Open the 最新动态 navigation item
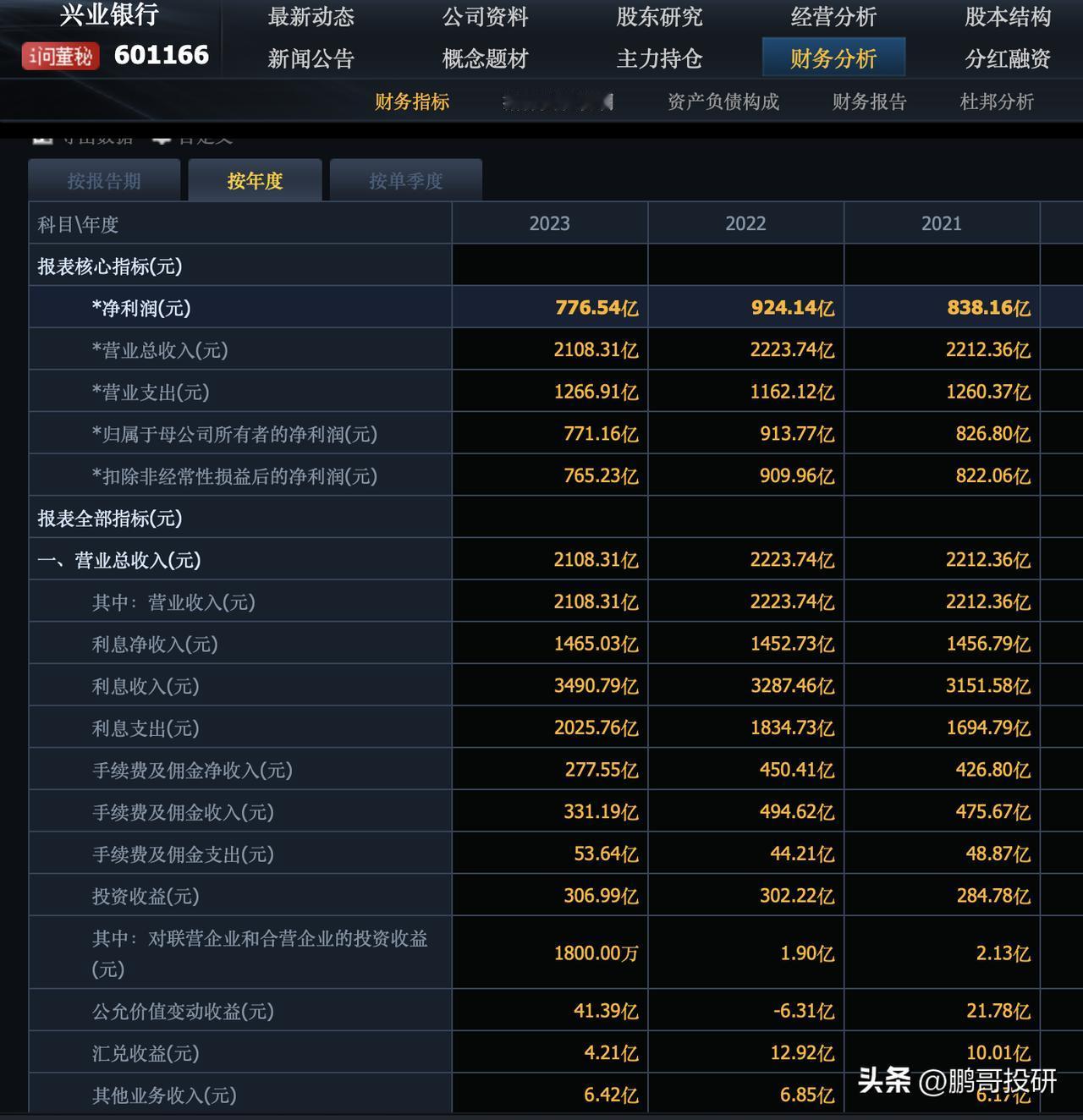The width and height of the screenshot is (1083, 1120). 311,17
